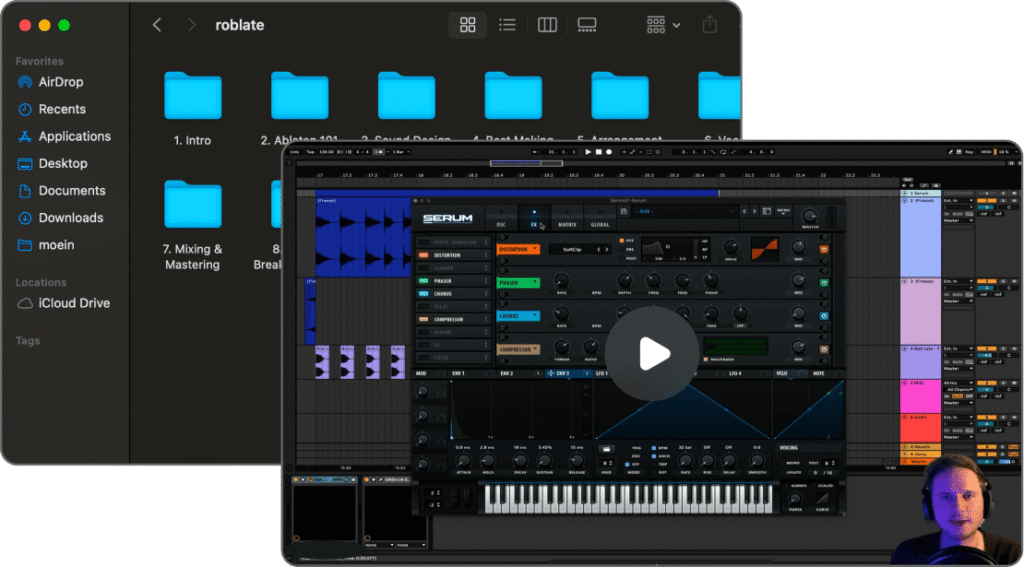Click phaser module green power button
Screen dimensions: 1024x567
pos(824,283)
